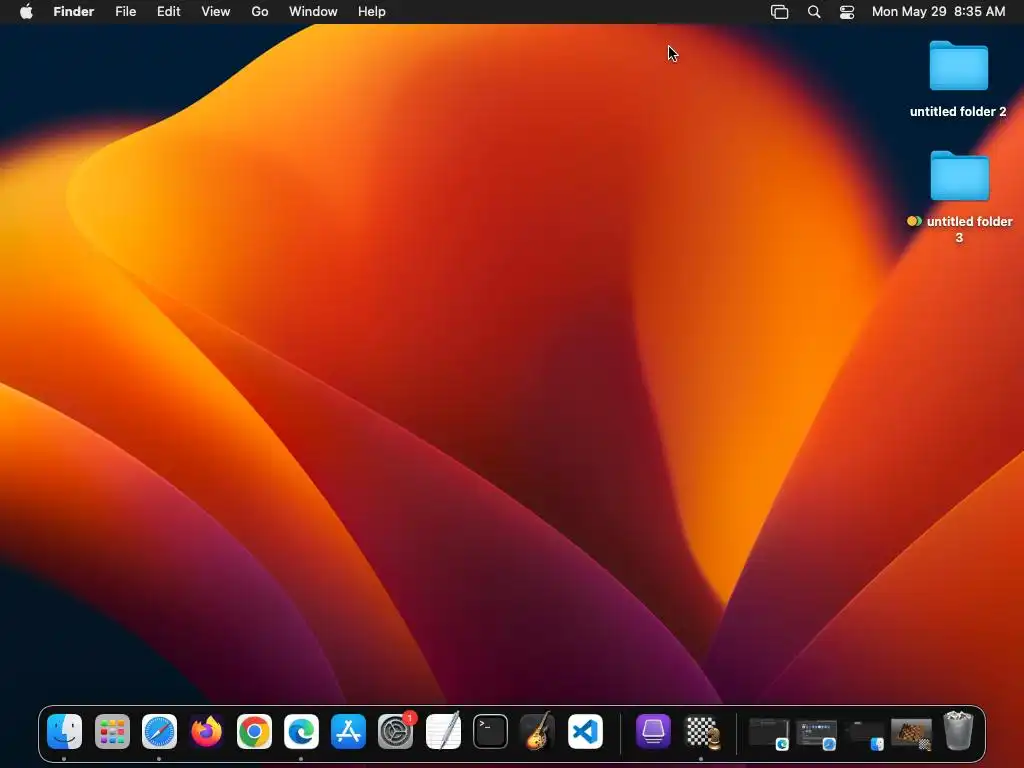
Task: Open the Edit menu
Action: pyautogui.click(x=168, y=12)
